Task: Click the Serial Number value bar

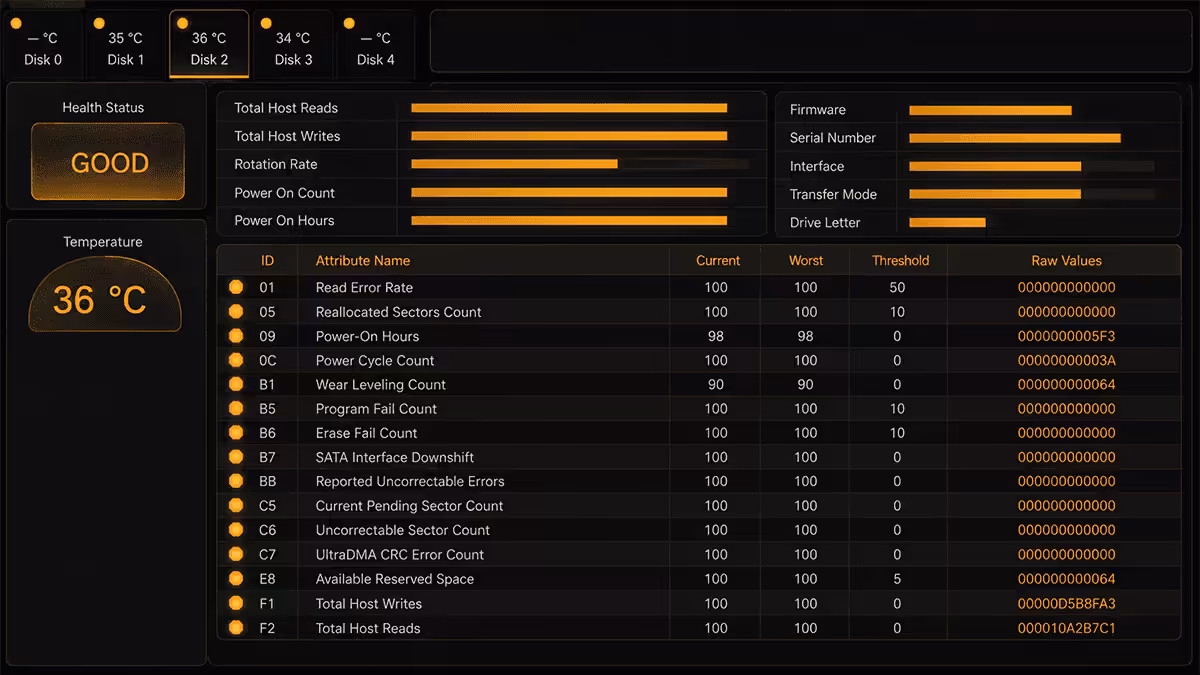Action: (x=1015, y=138)
